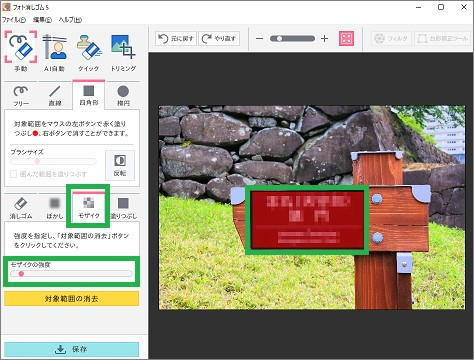474x360 pixels.
Task: Switch to the ぼかし blur tab
Action: [x=55, y=208]
